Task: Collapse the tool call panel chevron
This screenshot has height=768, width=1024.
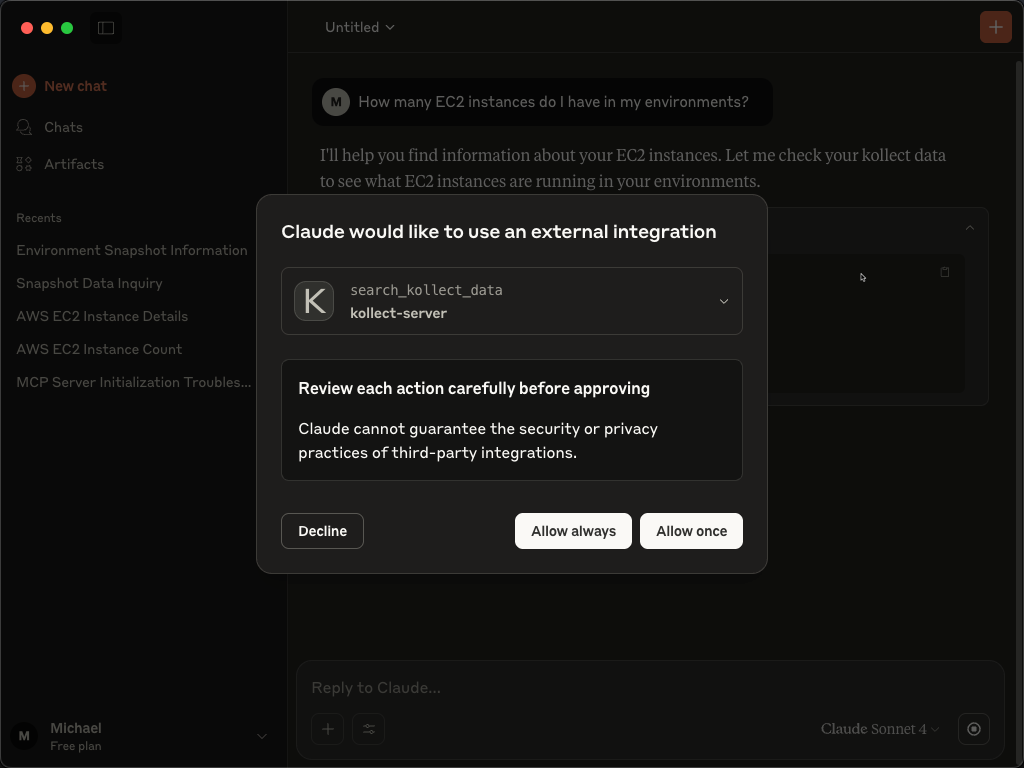Action: tap(970, 228)
